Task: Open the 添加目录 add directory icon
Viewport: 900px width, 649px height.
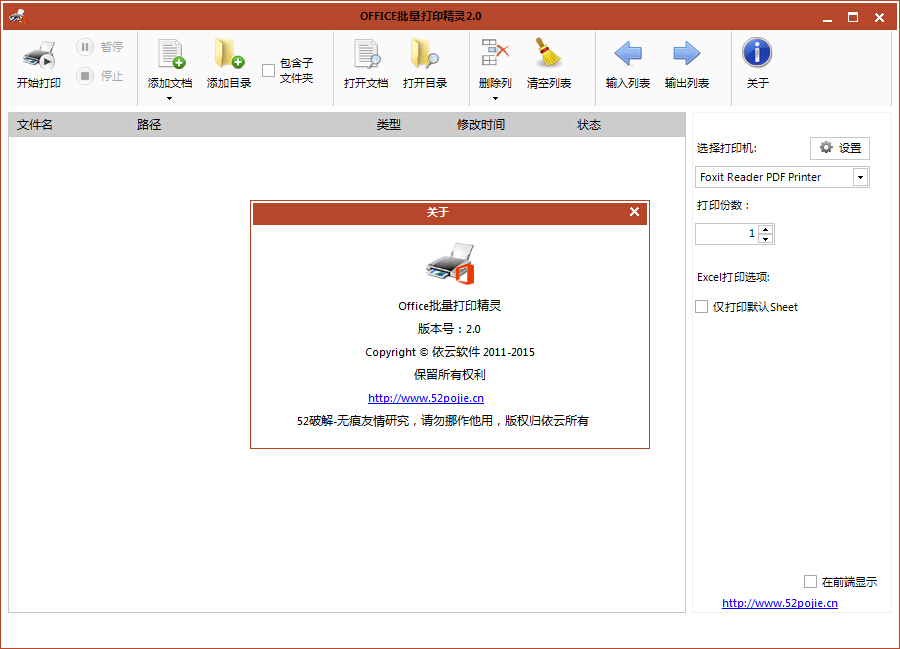Action: pyautogui.click(x=228, y=52)
